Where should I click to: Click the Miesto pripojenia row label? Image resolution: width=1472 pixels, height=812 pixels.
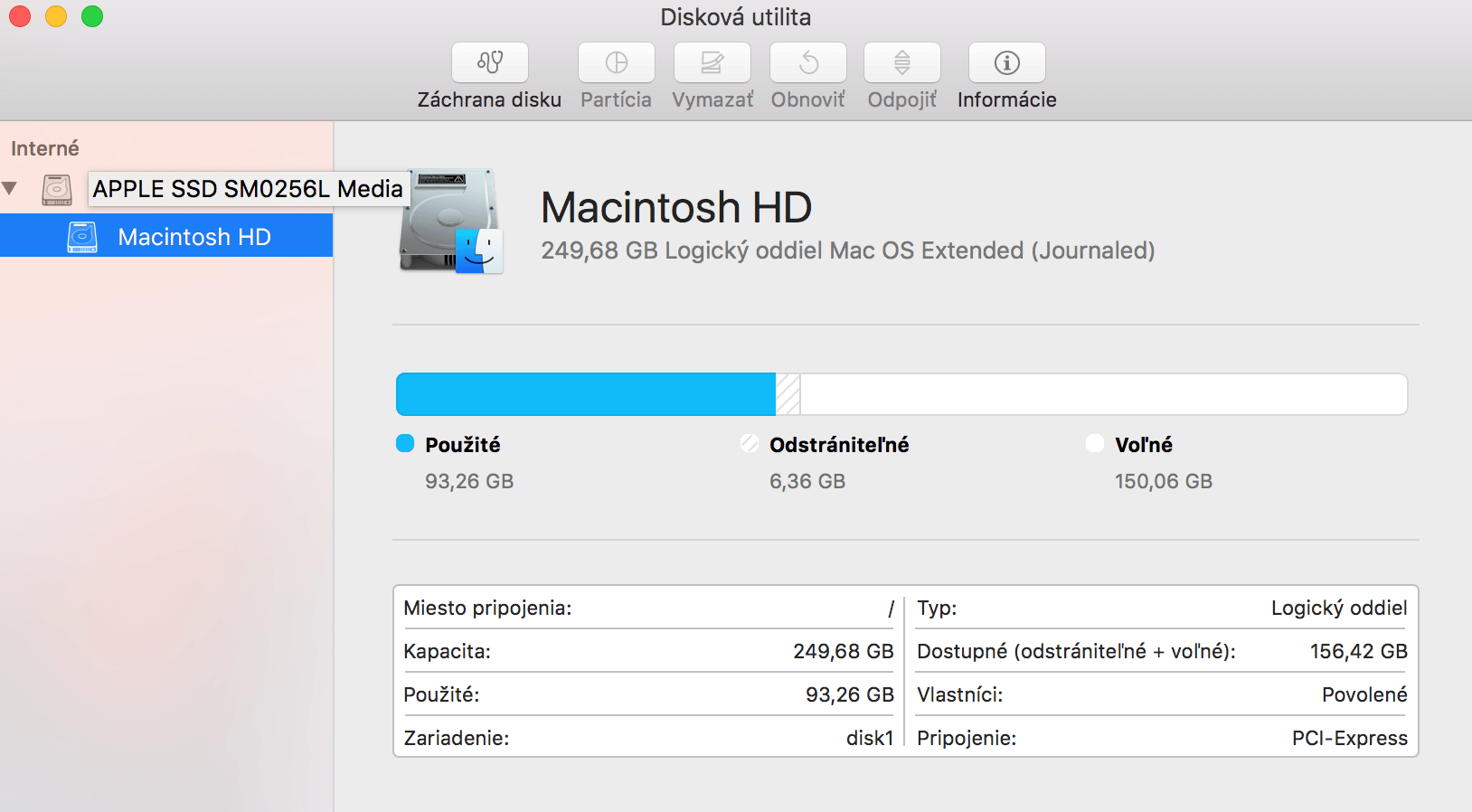(487, 608)
